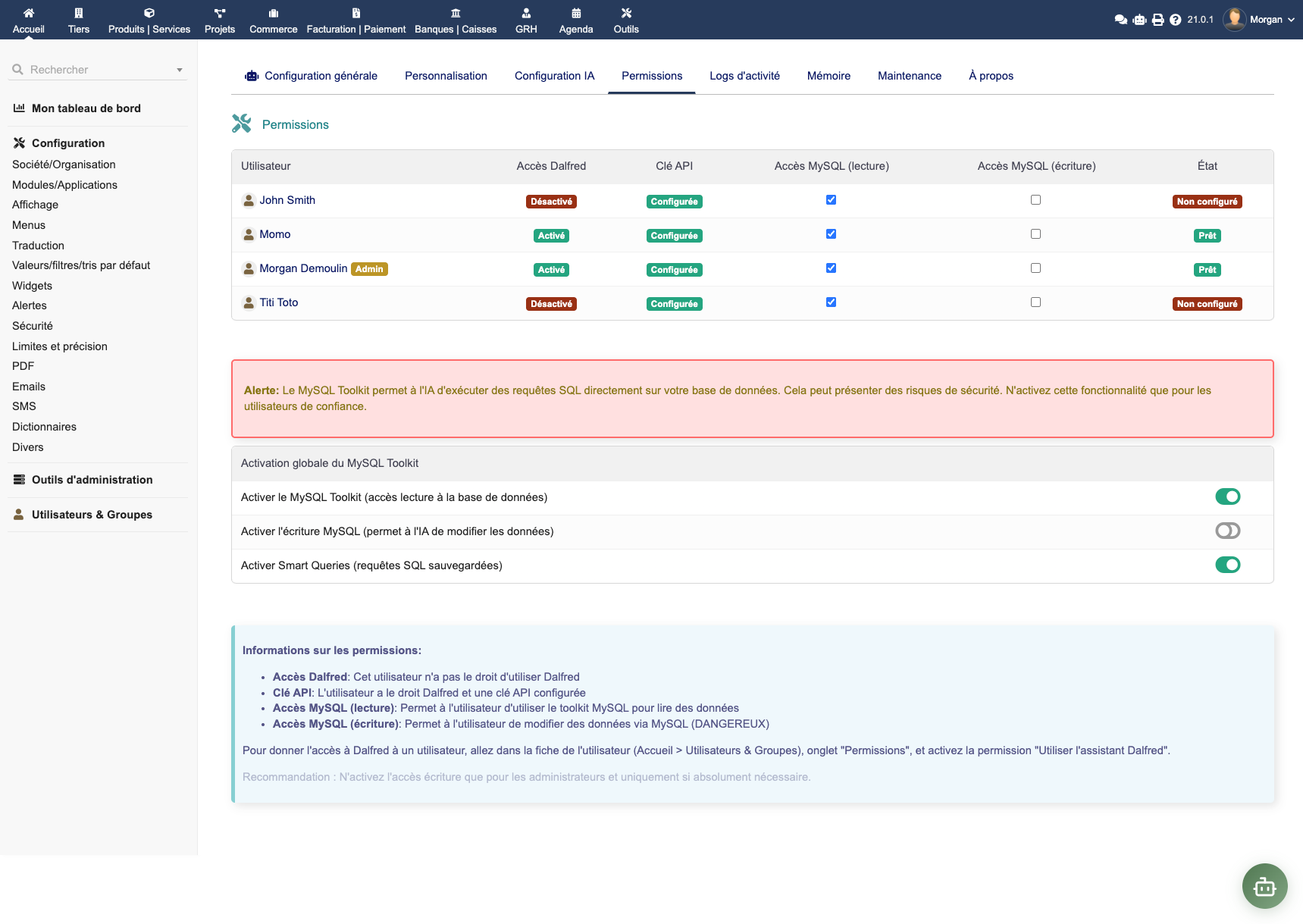Screen dimensions: 1303x924
Task: Open the Outils tools icon in top bar
Action: pyautogui.click(x=626, y=13)
